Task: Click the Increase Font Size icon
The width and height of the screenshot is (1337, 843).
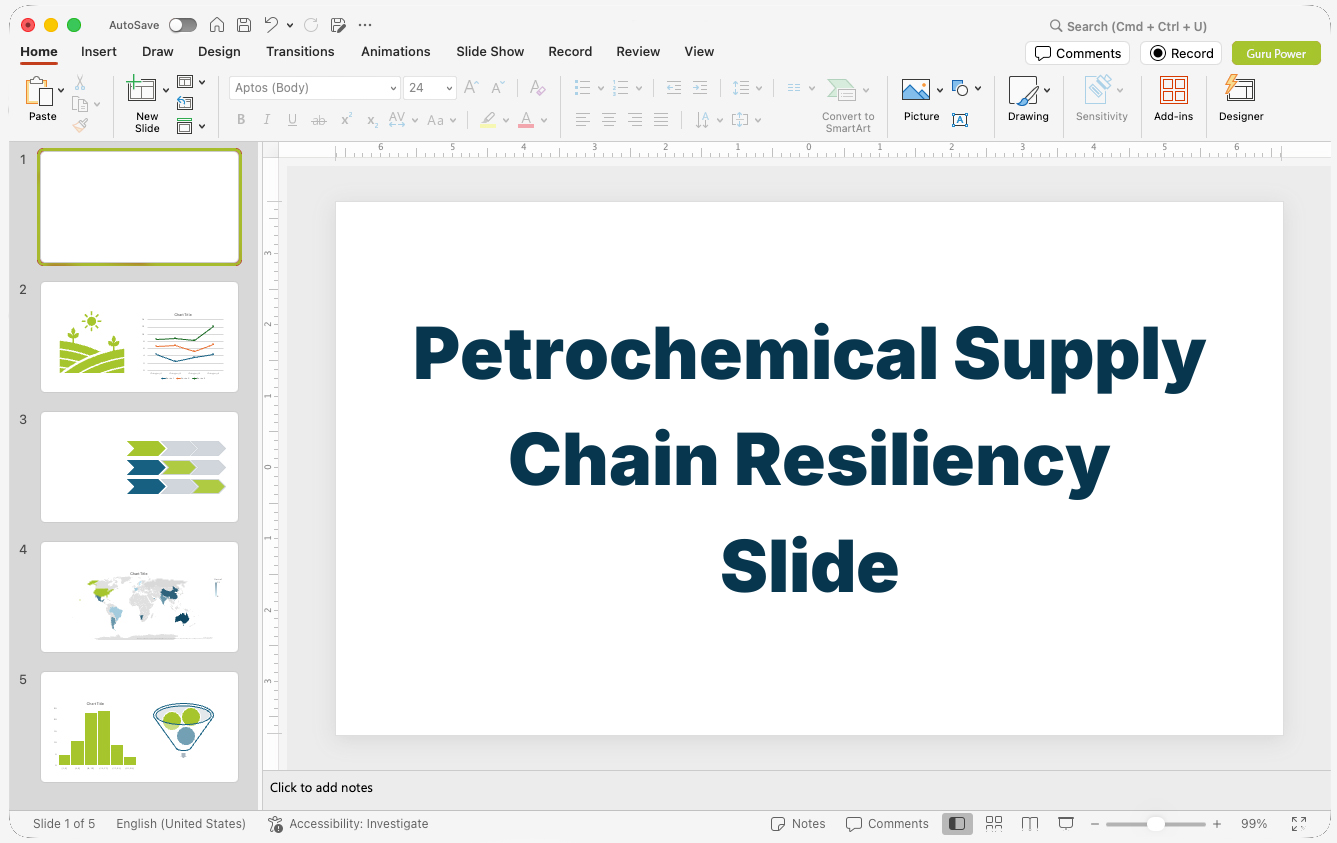Action: 471,88
